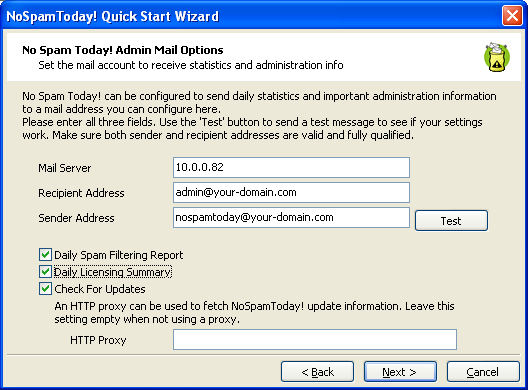Click the 'Set the mail account' subtitle

point(191,65)
